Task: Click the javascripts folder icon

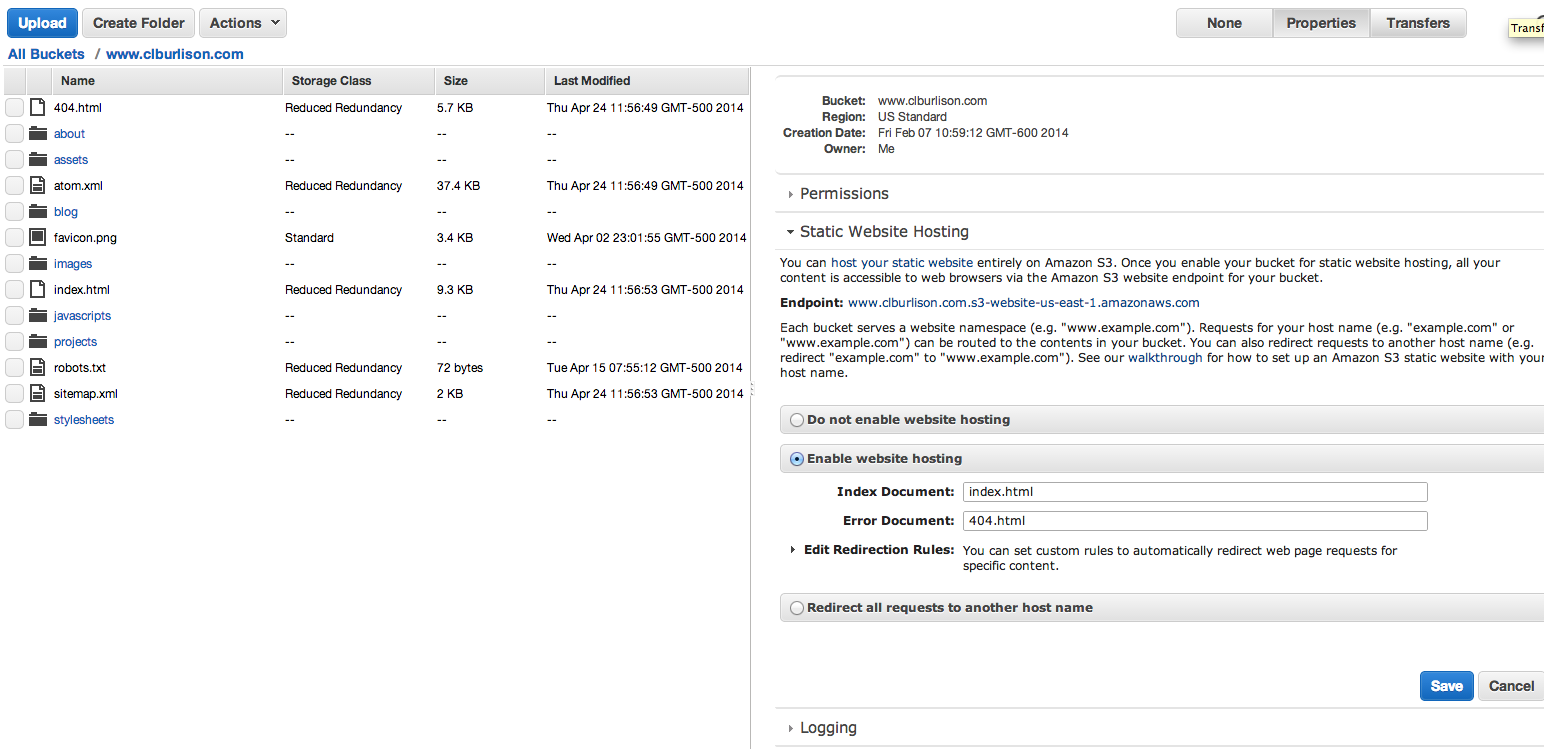Action: (x=38, y=315)
